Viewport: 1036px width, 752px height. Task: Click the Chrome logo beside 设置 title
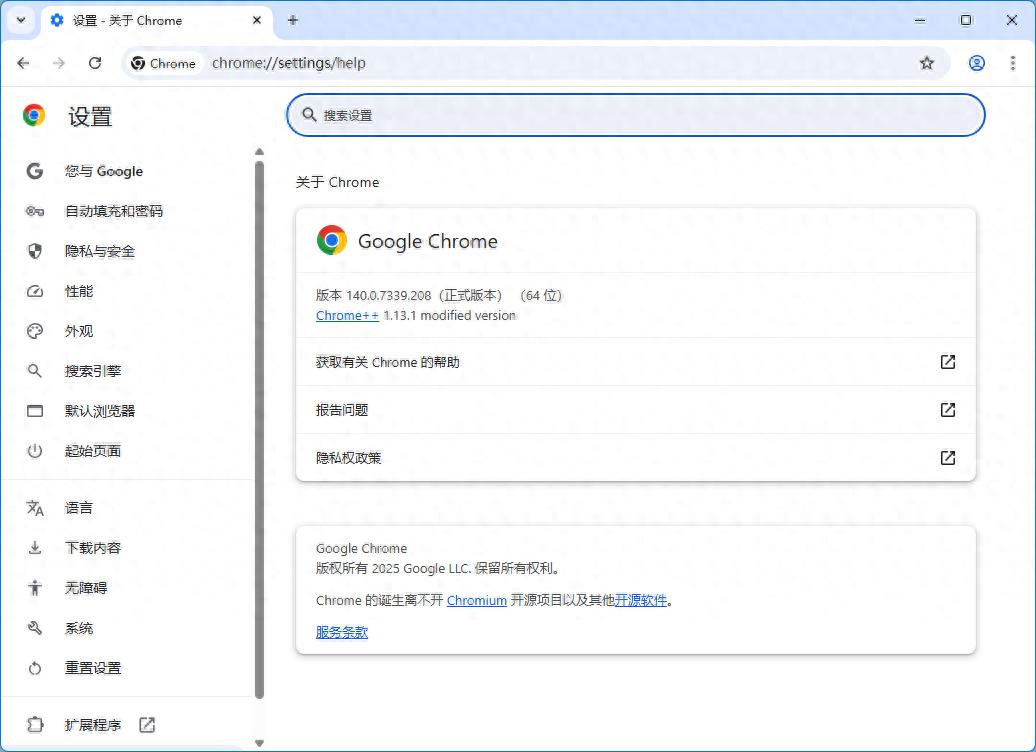(x=34, y=115)
